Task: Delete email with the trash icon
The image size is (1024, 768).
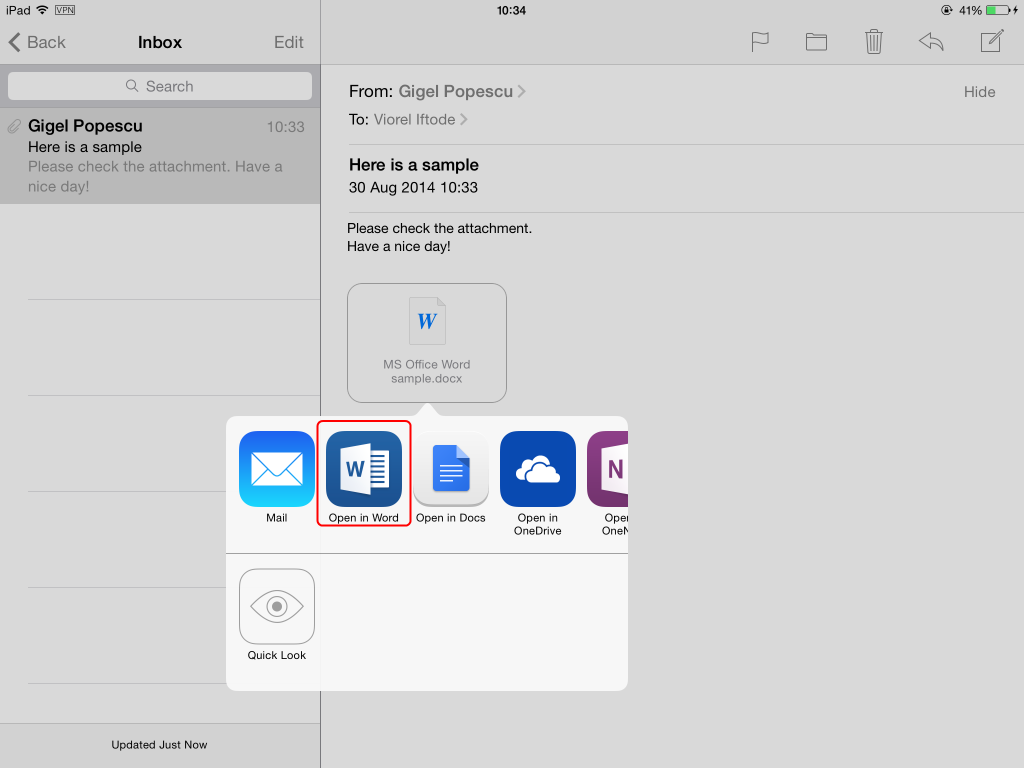Action: coord(874,42)
